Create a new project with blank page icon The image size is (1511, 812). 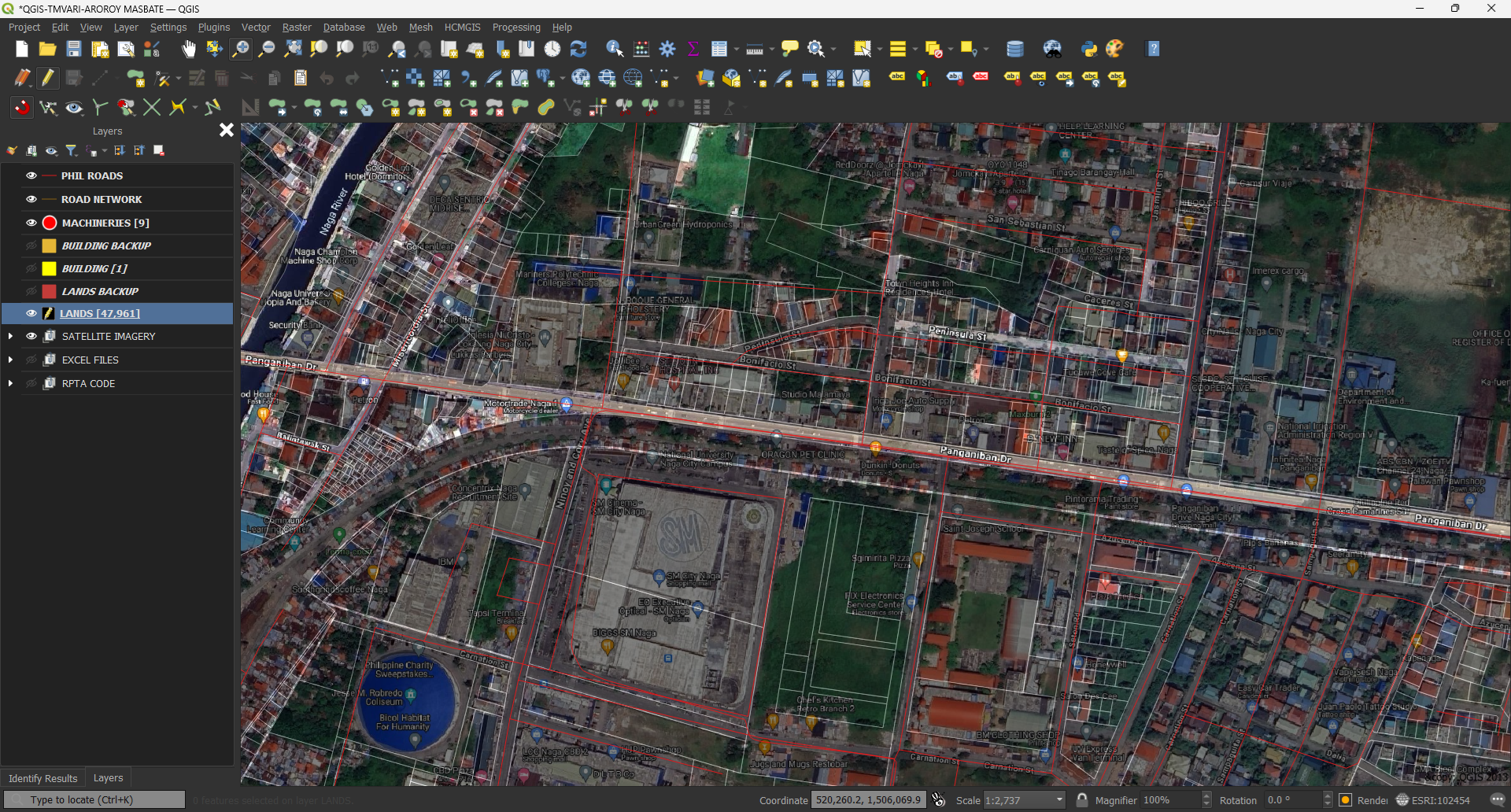[x=22, y=49]
